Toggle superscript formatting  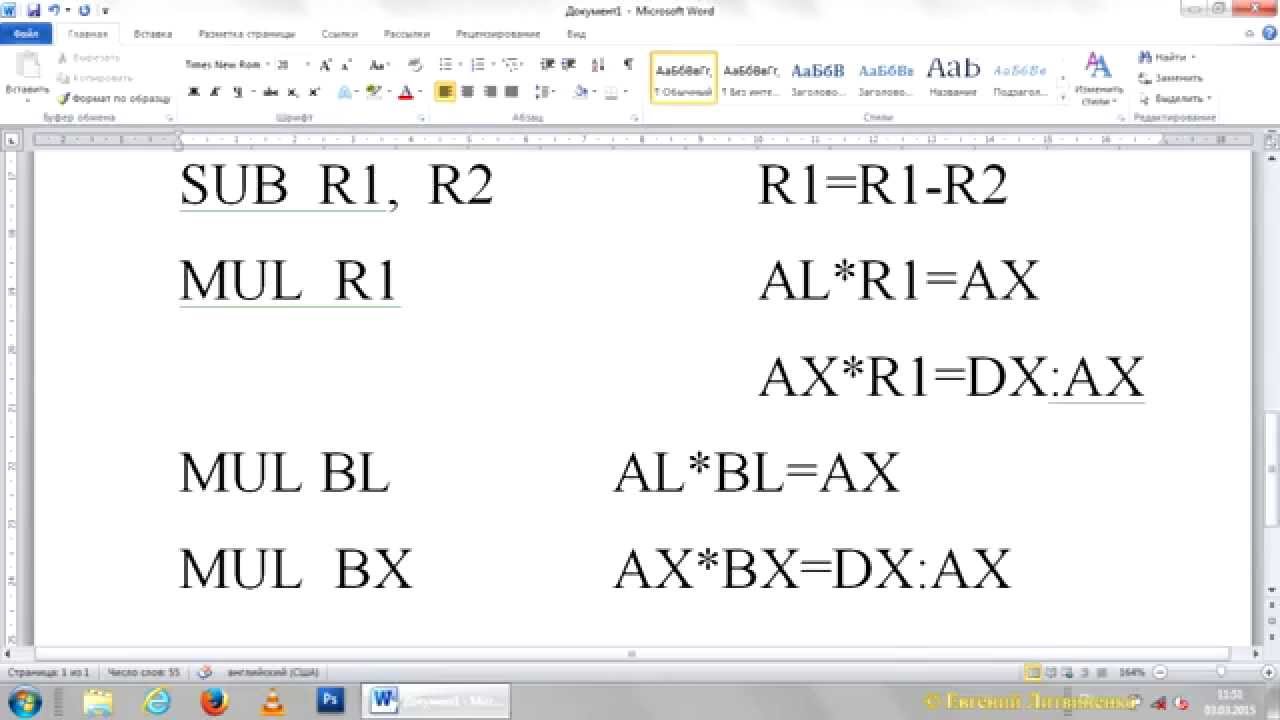tap(314, 92)
